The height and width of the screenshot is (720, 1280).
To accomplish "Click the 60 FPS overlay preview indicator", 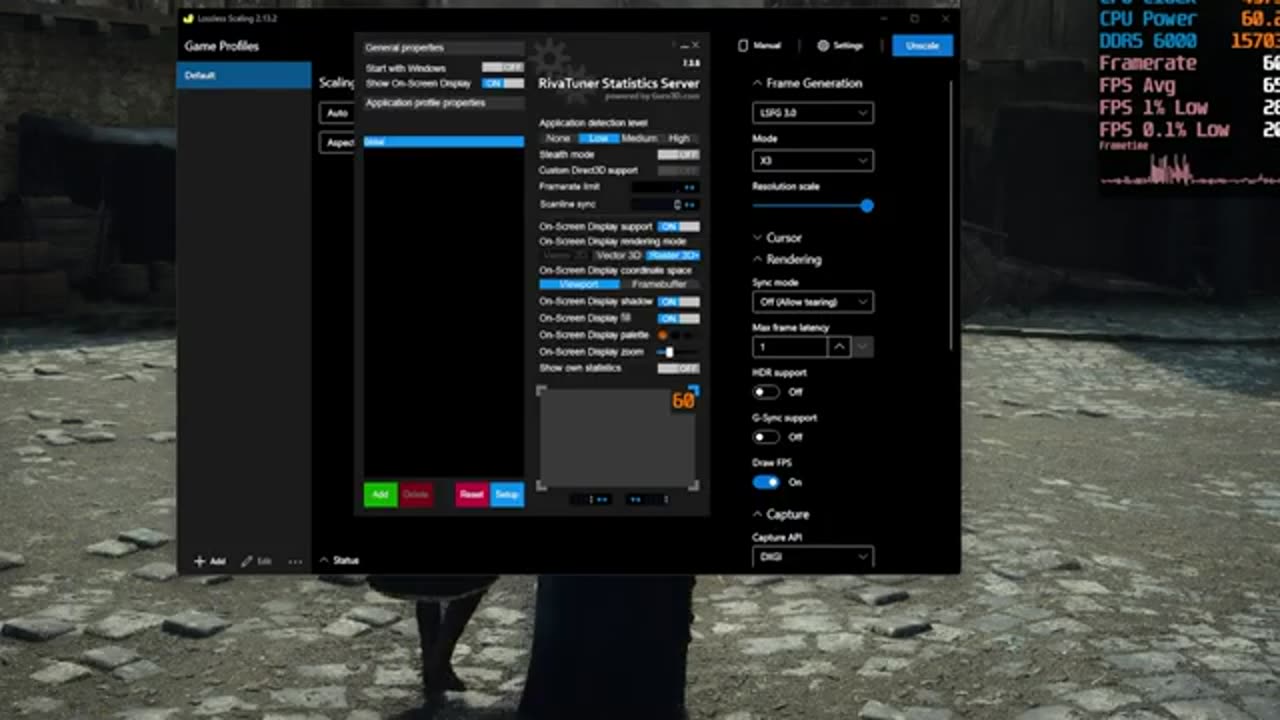I will point(683,401).
